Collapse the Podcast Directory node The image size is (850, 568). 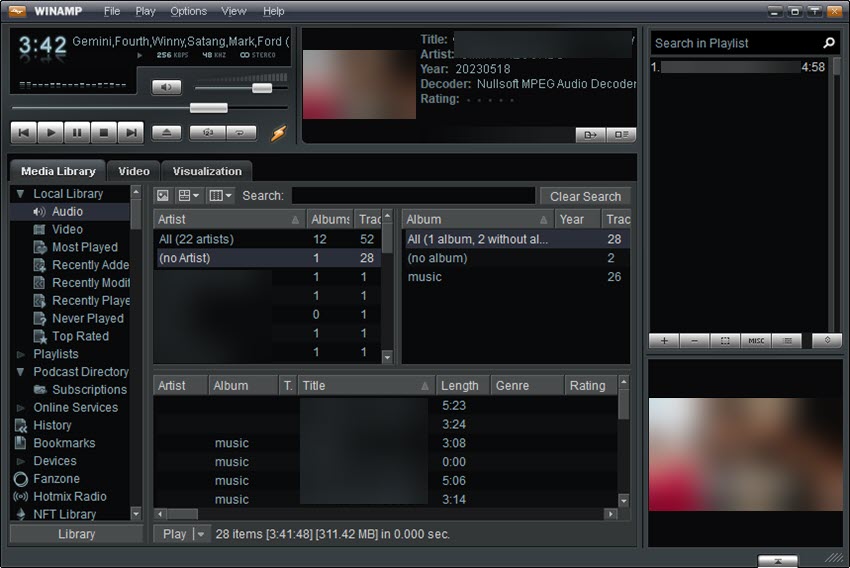[x=20, y=372]
